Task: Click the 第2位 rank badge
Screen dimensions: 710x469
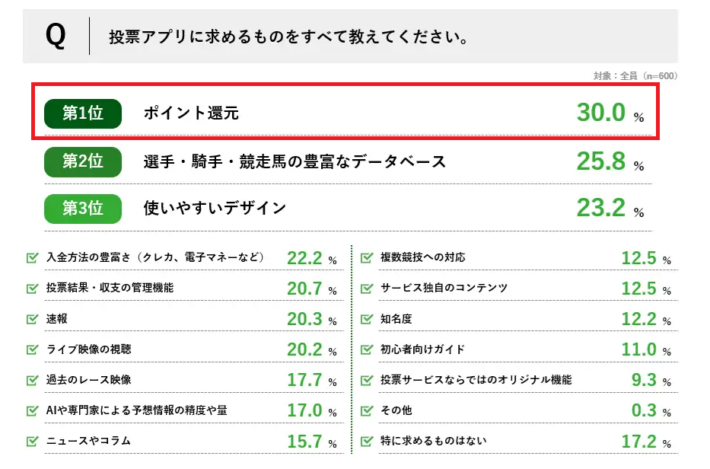Action: point(83,161)
